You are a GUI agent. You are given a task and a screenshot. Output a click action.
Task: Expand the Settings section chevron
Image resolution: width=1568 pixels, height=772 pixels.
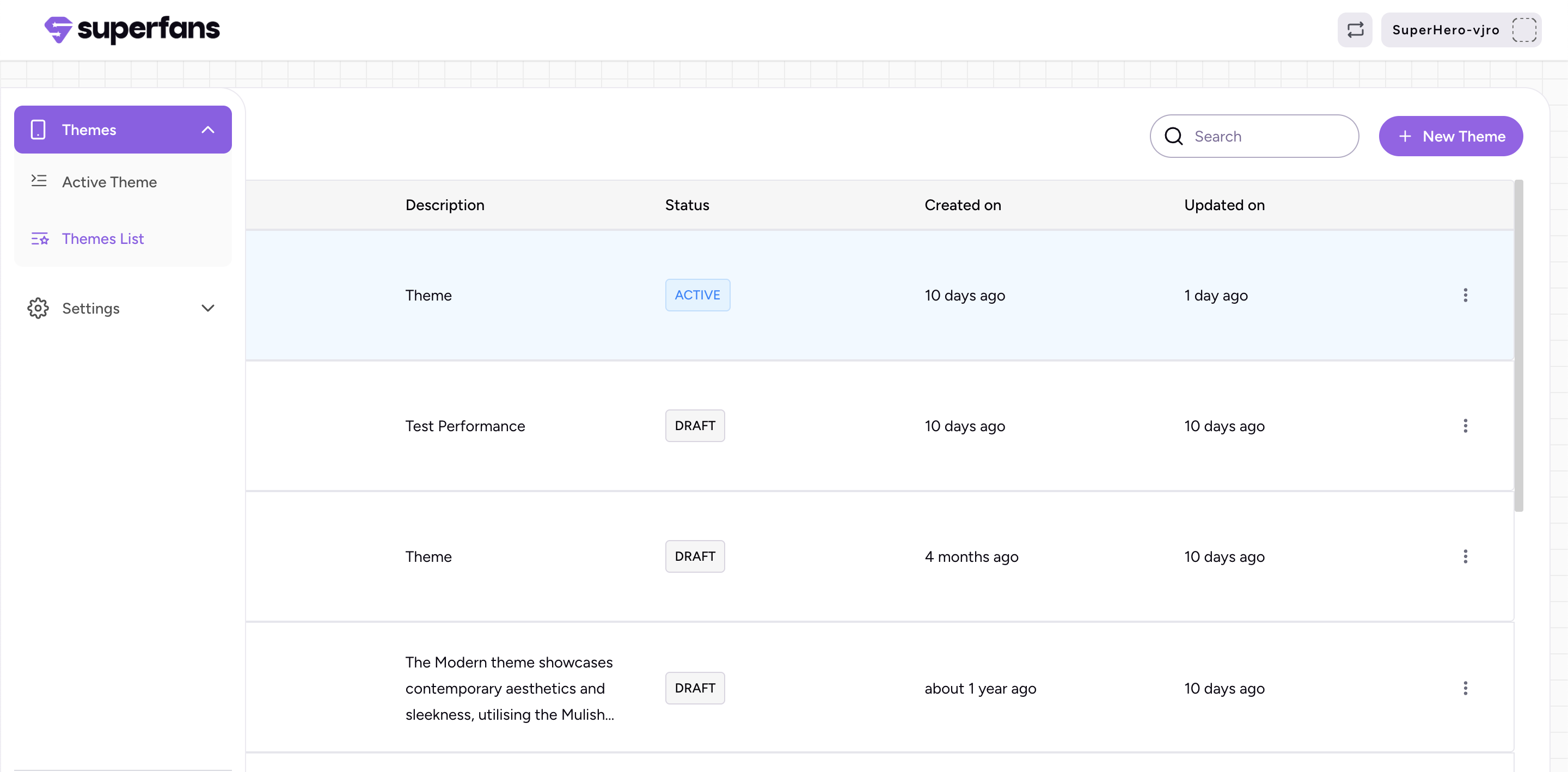coord(207,308)
